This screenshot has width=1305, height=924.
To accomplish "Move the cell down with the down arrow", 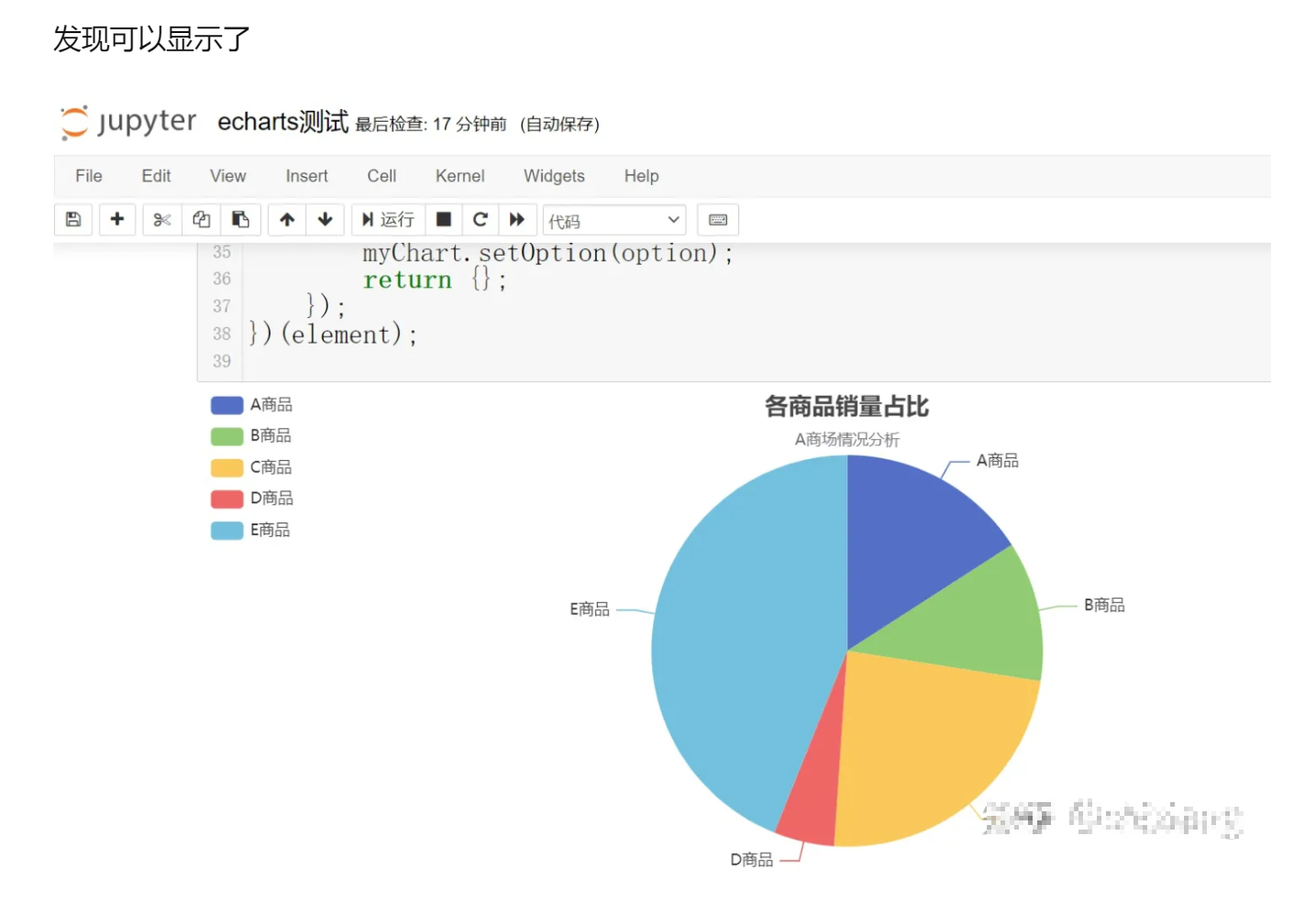I will point(325,219).
